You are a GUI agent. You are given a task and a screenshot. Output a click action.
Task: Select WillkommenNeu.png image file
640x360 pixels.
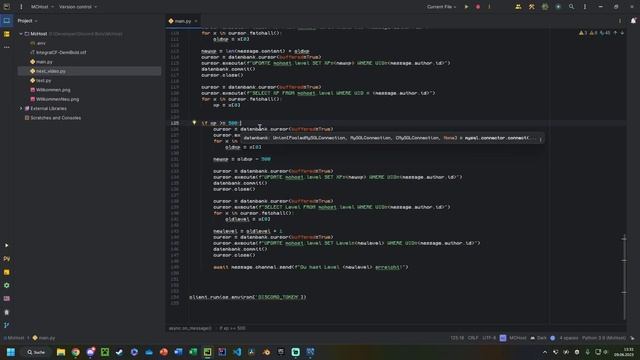(x=55, y=99)
